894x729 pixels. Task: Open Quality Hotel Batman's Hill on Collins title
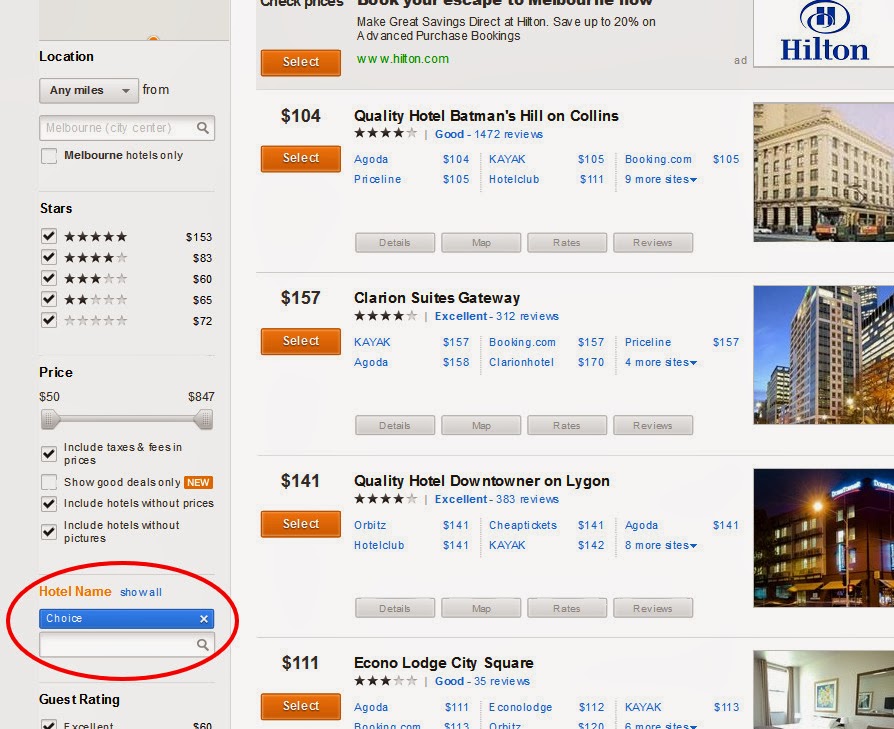pyautogui.click(x=486, y=116)
